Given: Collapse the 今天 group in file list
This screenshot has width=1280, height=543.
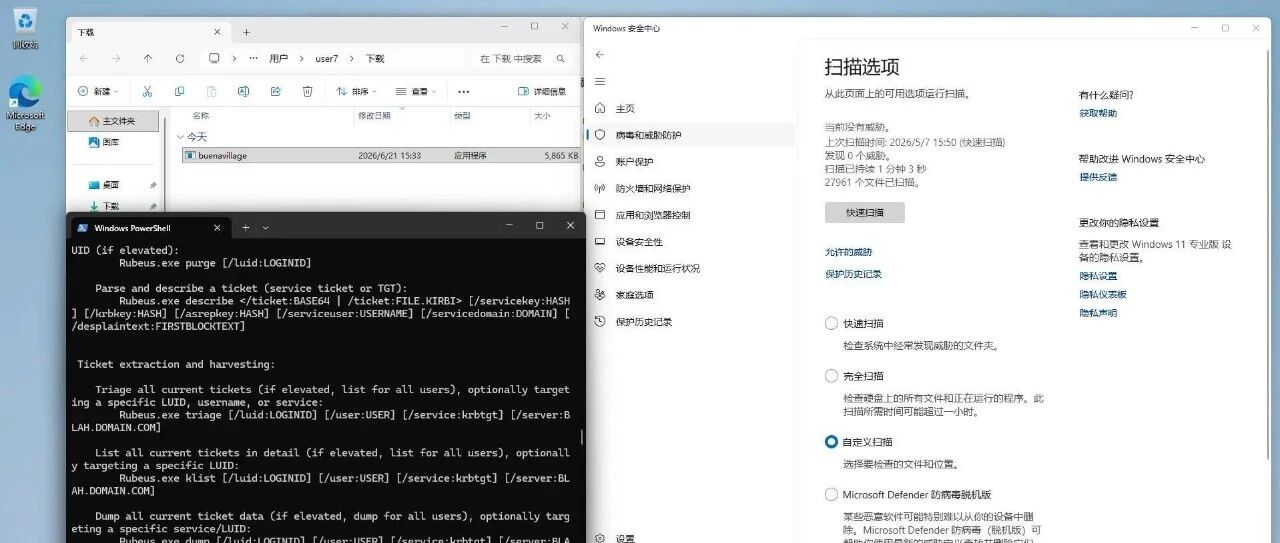Looking at the screenshot, I should point(180,137).
